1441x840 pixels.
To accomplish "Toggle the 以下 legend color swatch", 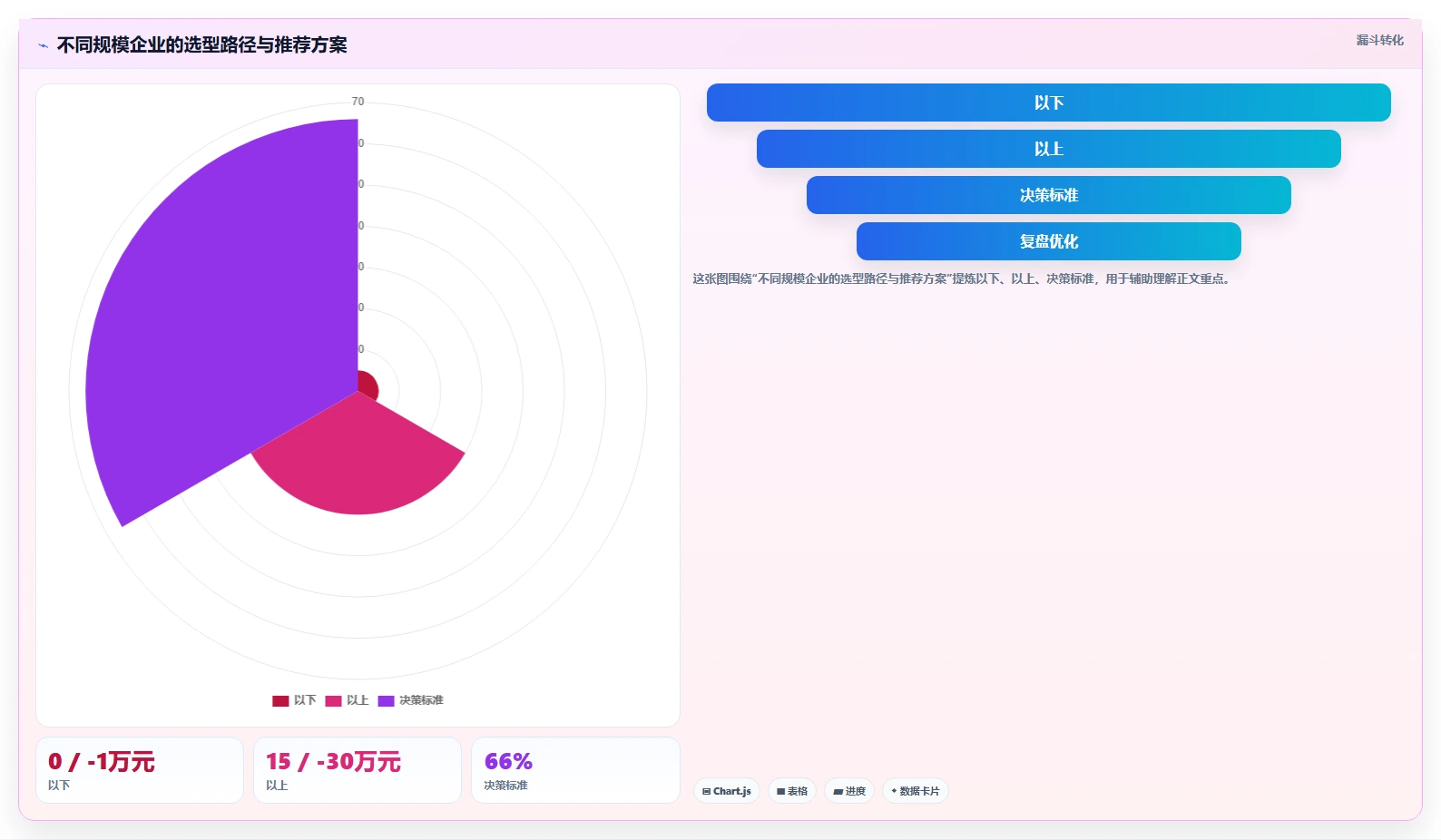I will [x=280, y=700].
